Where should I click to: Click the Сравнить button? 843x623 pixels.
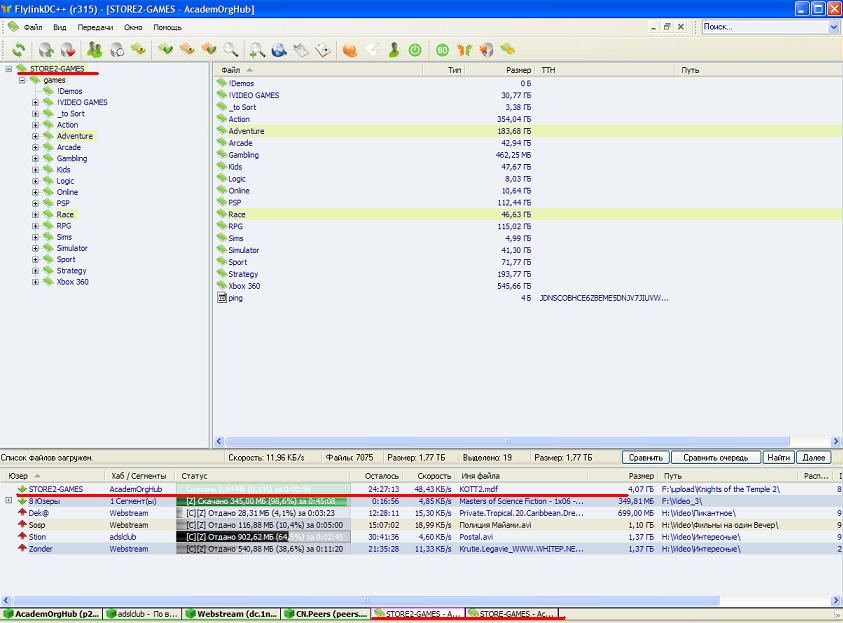[x=646, y=457]
